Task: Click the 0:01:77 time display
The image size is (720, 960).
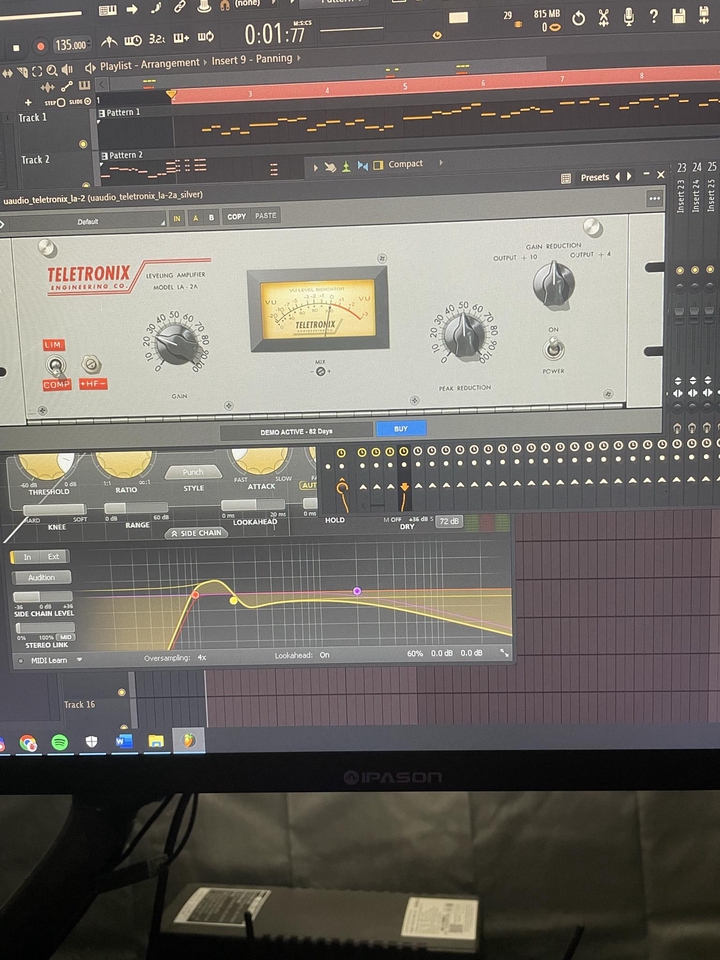Action: point(274,34)
